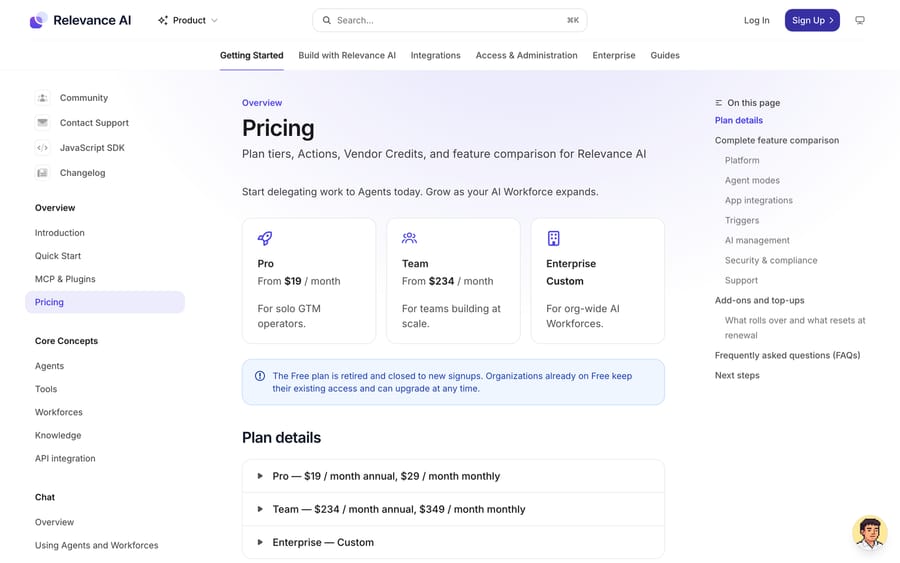Screen dimensions: 900x563
Task: Go to Introduction in sidebar
Action: click(60, 232)
